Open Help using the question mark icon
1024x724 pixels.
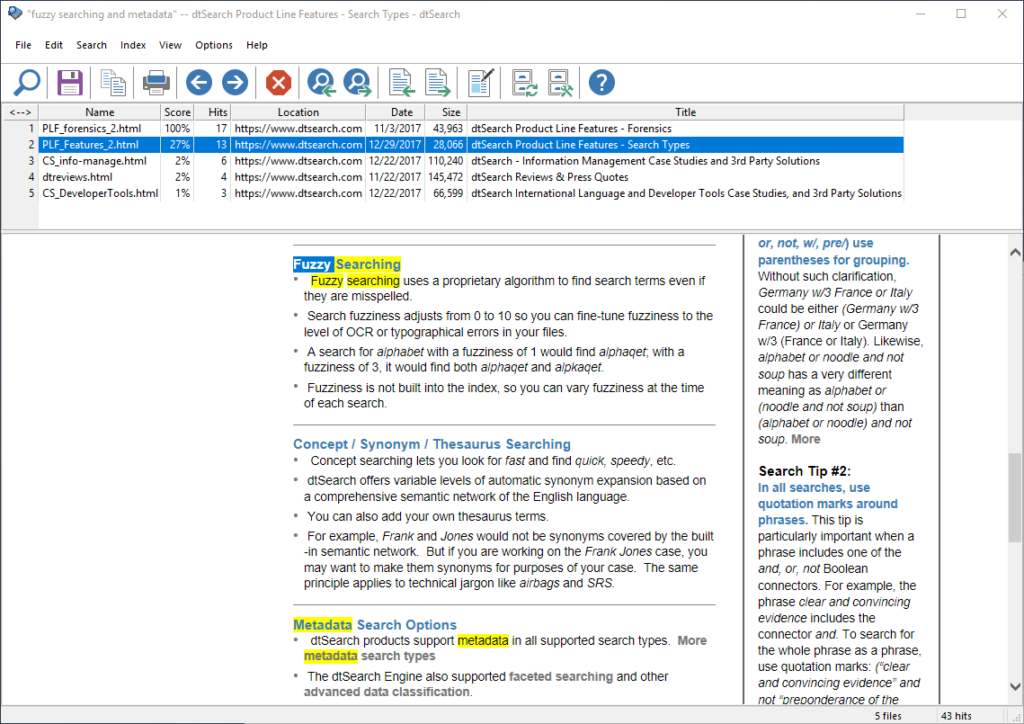point(601,82)
